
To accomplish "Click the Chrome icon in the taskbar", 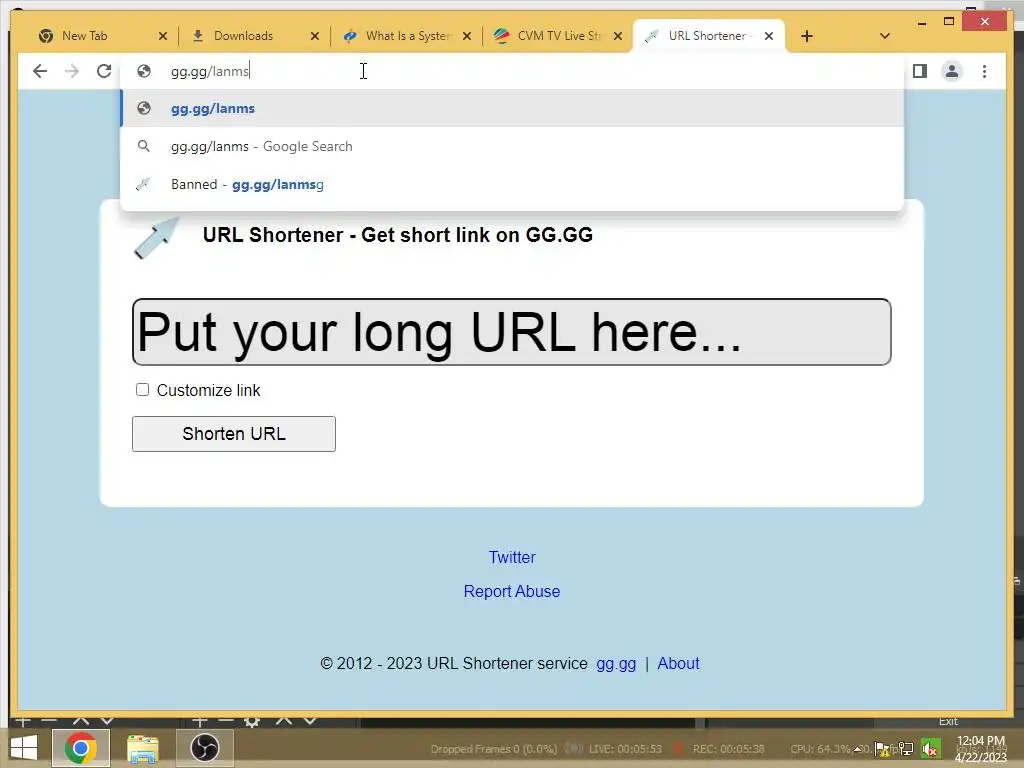I will pyautogui.click(x=81, y=748).
